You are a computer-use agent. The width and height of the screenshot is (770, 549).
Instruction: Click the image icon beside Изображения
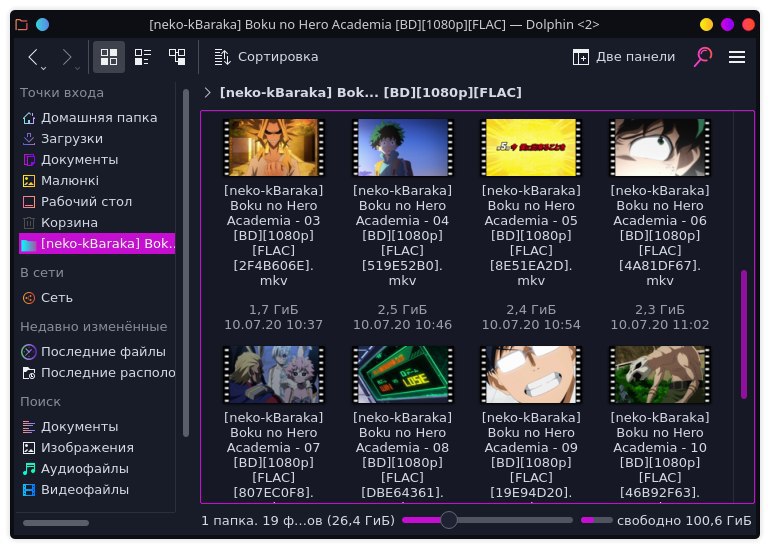coord(29,448)
